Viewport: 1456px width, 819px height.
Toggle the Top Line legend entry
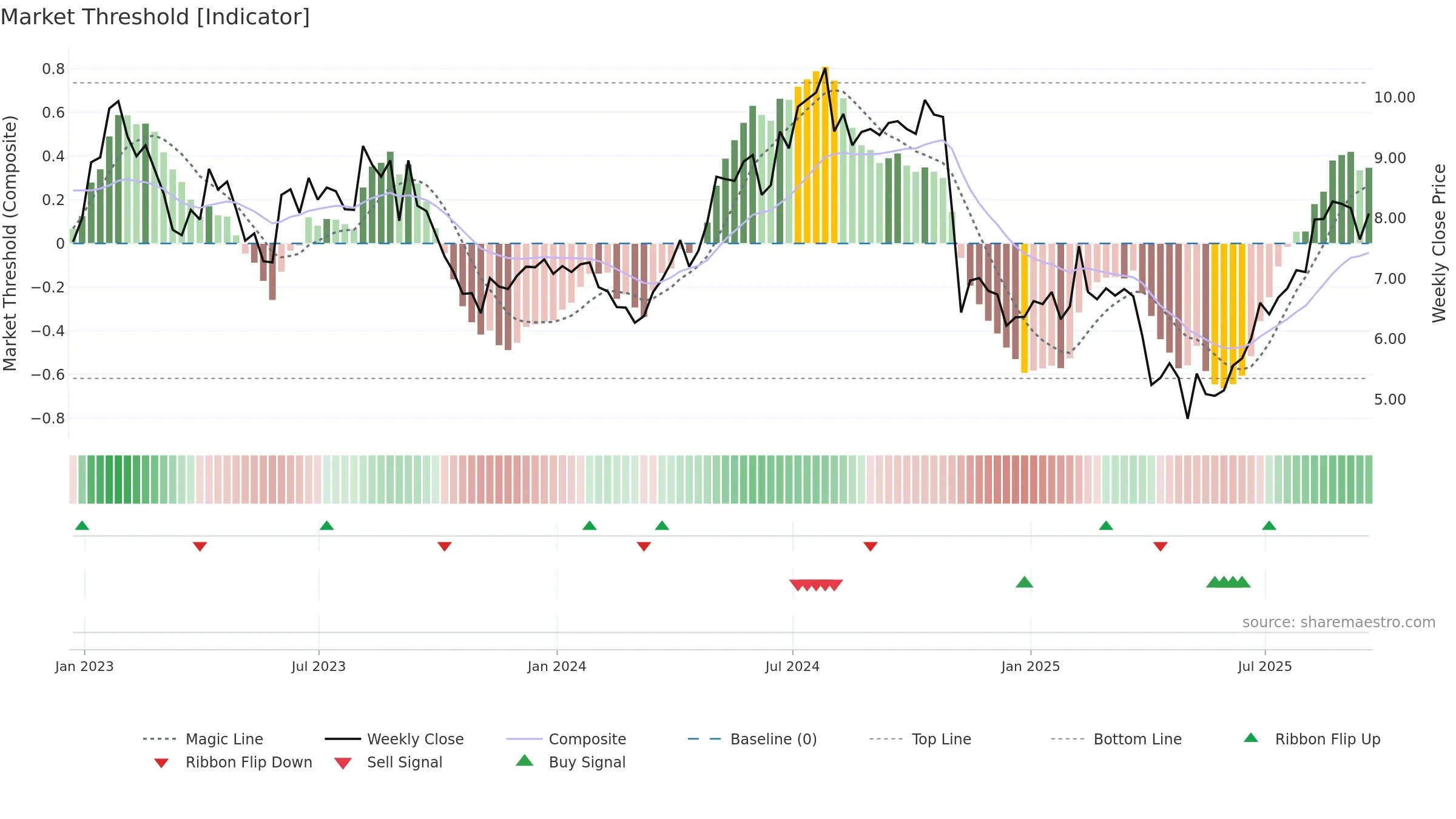(x=920, y=739)
